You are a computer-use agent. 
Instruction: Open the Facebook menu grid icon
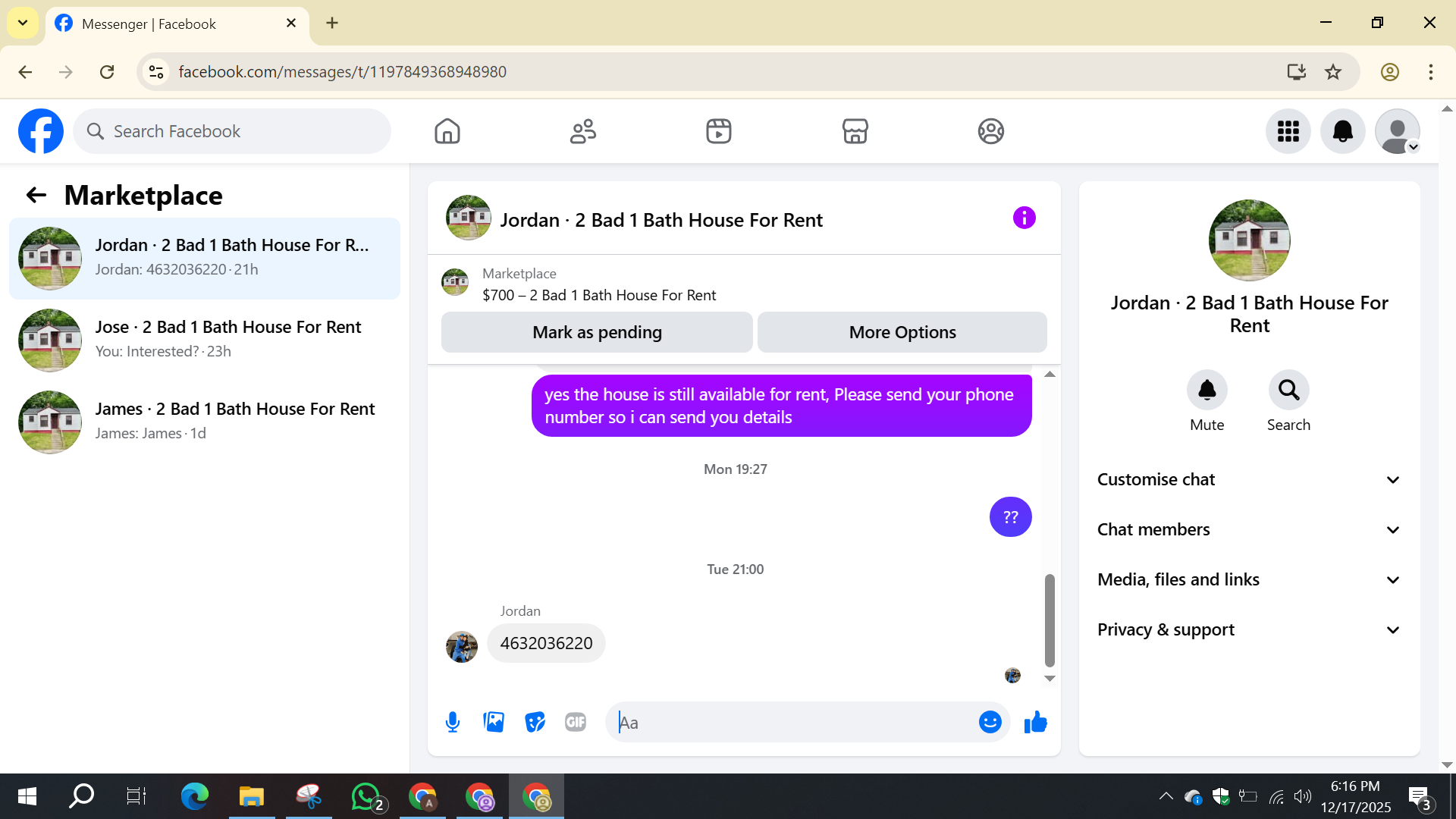[x=1288, y=131]
